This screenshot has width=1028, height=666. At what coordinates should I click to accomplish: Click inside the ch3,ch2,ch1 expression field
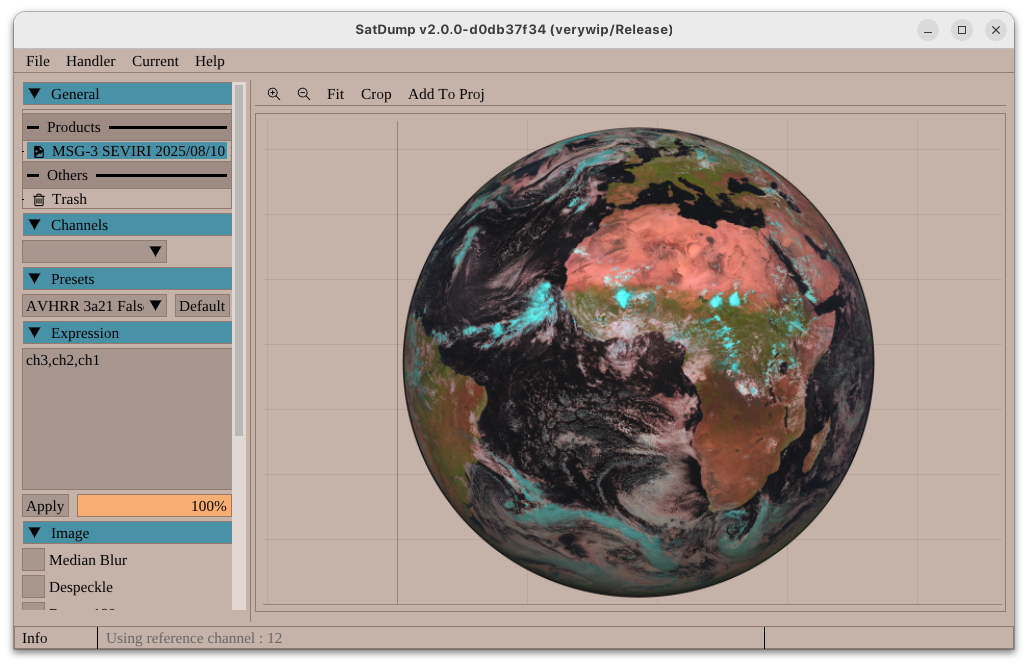point(127,420)
